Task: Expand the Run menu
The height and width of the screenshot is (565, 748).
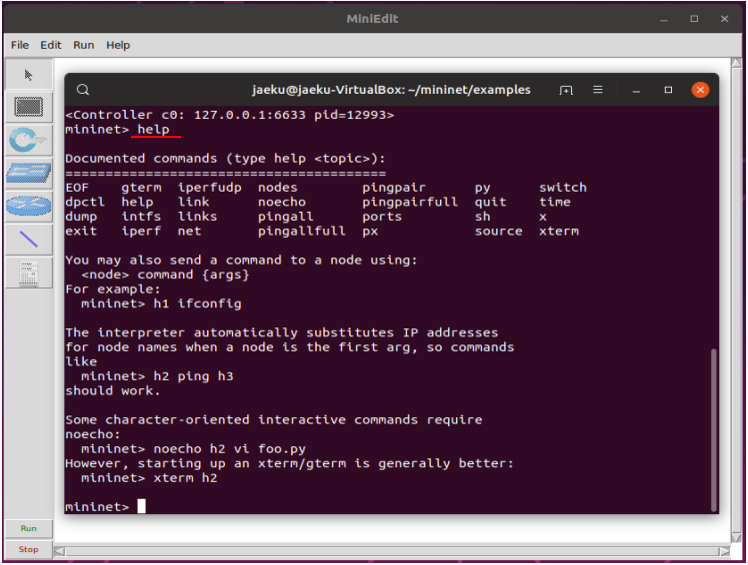Action: point(84,45)
